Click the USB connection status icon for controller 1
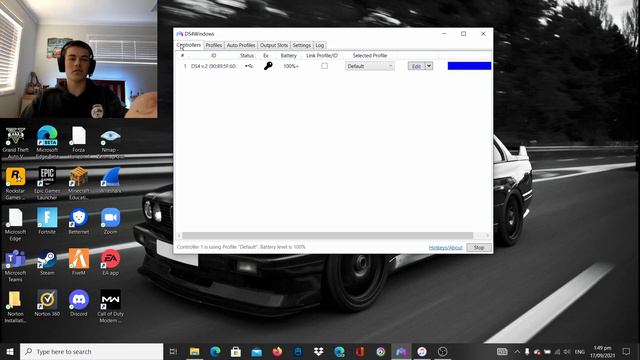 (249, 66)
